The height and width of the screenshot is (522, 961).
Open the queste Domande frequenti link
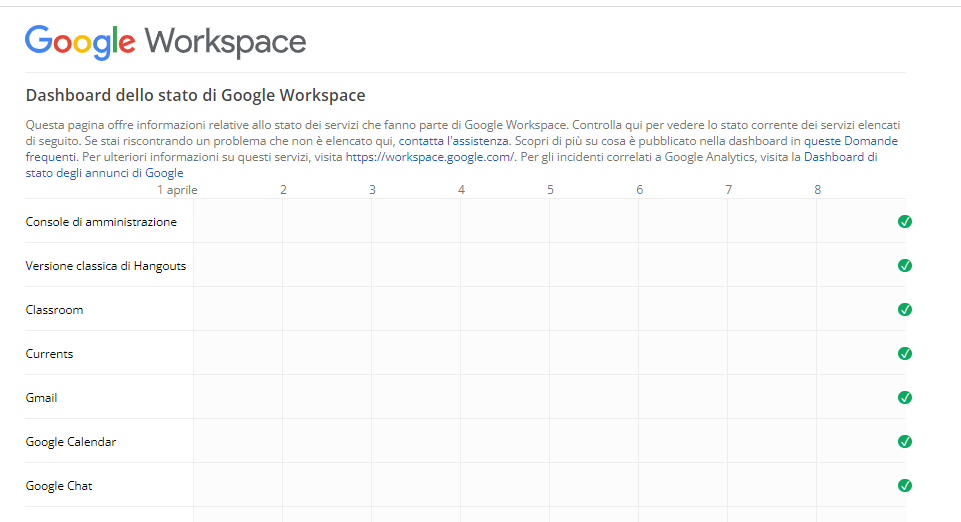tap(851, 141)
